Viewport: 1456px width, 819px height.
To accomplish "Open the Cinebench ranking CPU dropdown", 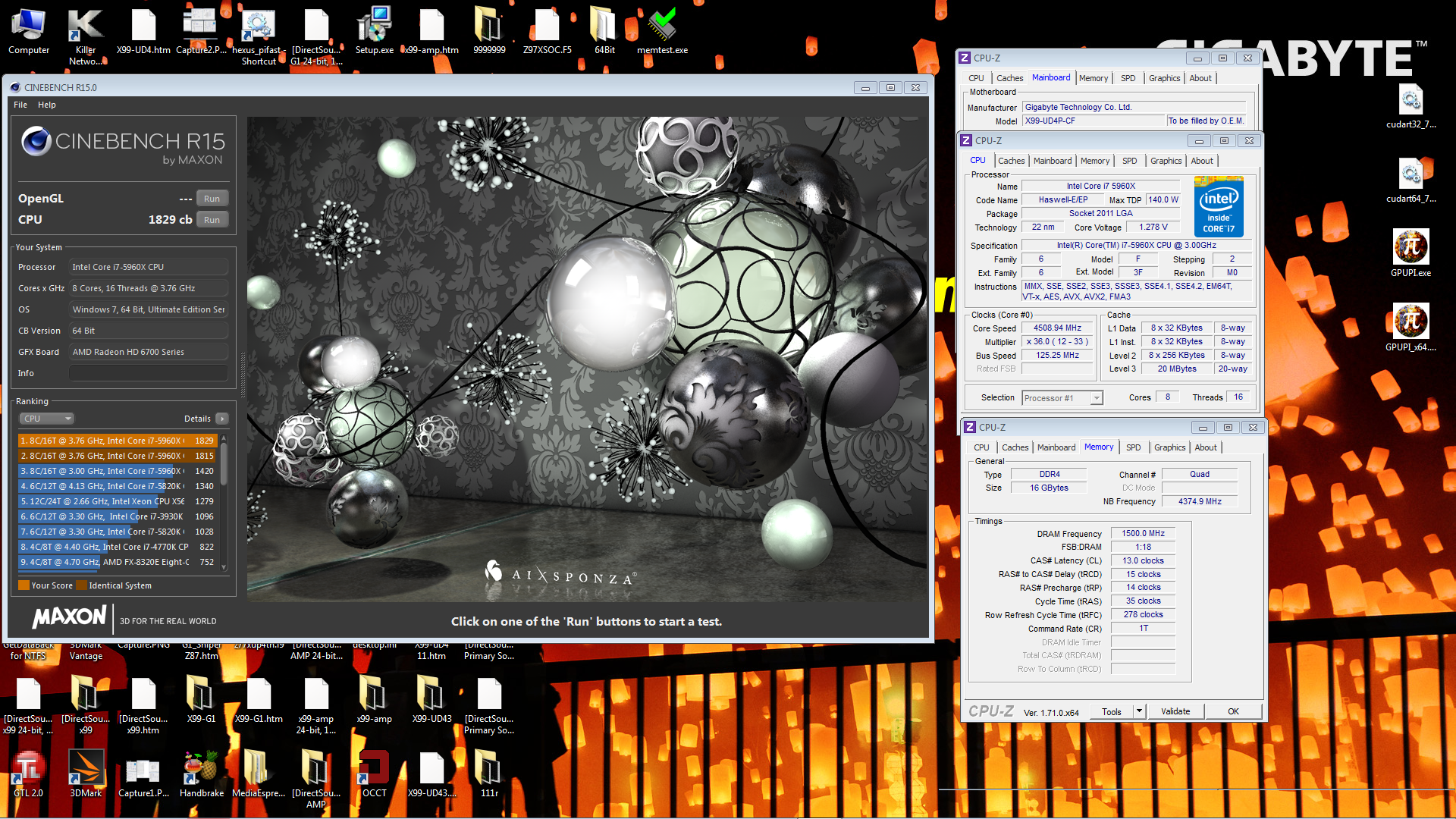I will click(46, 419).
